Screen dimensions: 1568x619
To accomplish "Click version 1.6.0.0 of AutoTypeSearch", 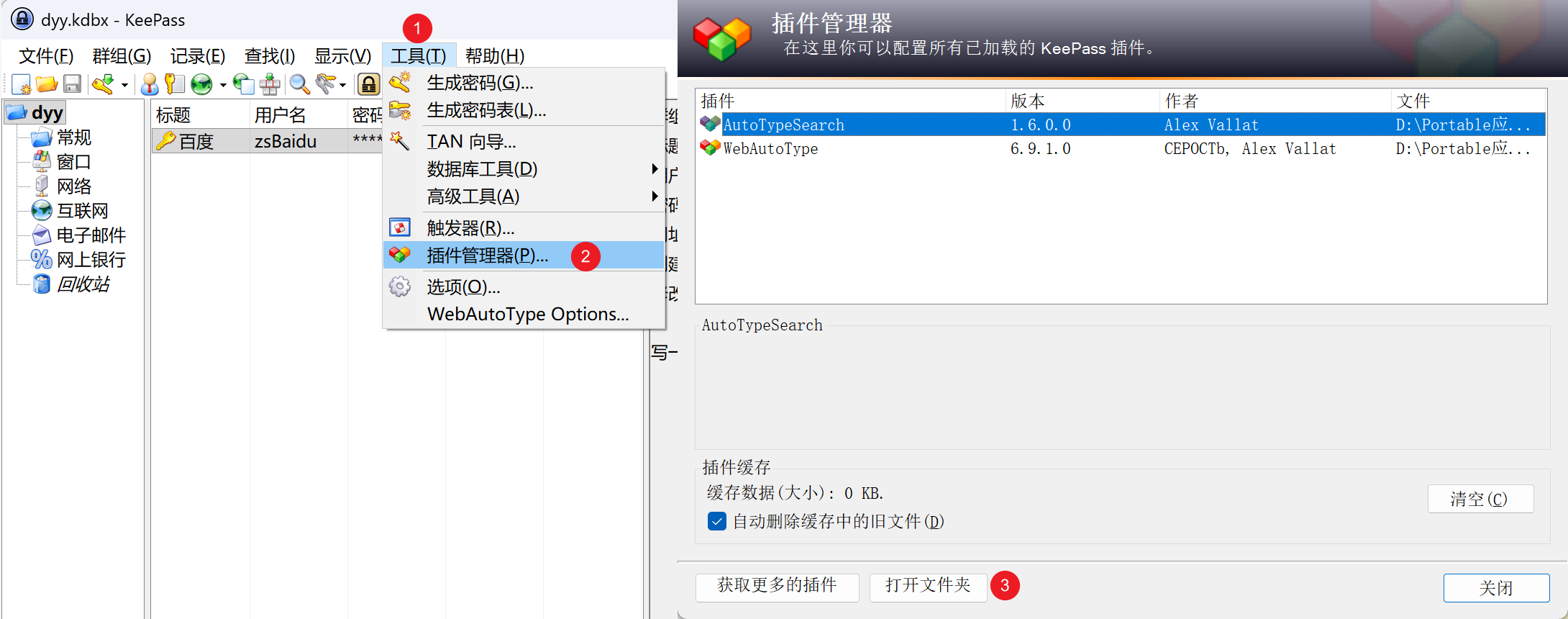I will (x=1041, y=125).
